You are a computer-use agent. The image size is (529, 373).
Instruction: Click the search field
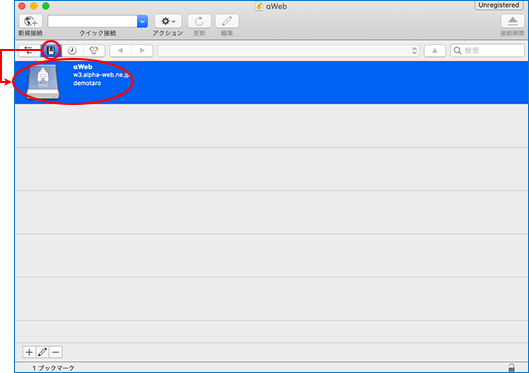click(488, 51)
